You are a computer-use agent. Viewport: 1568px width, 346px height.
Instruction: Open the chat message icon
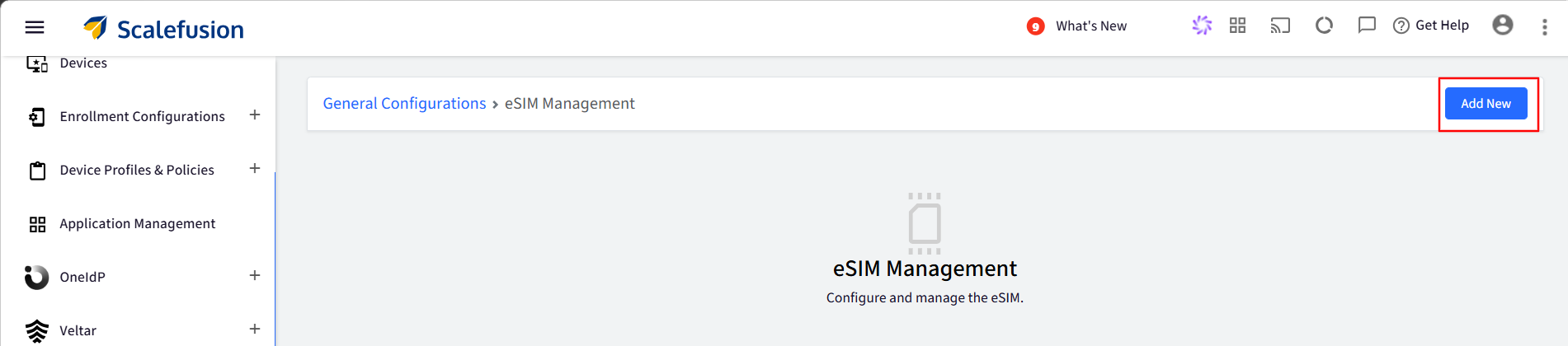(1367, 26)
